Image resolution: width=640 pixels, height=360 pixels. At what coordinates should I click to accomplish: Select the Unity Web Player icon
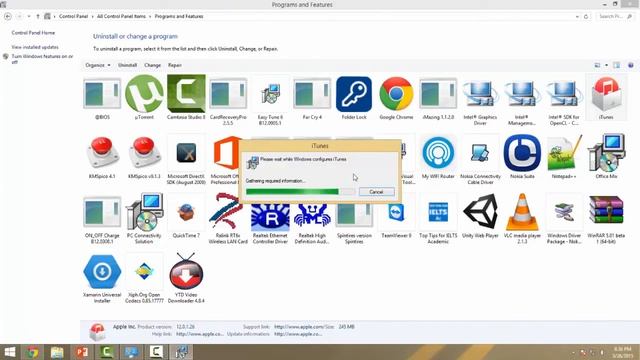[480, 212]
